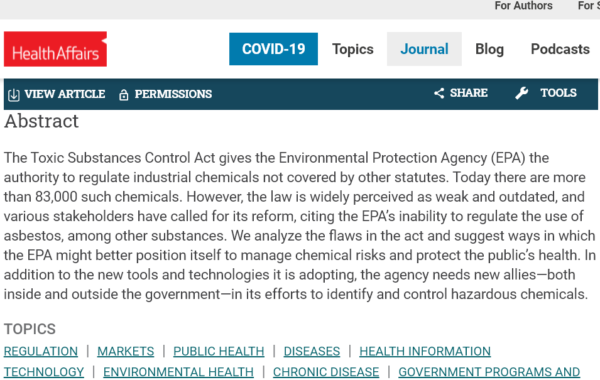Click the VIEW ARTICLE text button

65,94
